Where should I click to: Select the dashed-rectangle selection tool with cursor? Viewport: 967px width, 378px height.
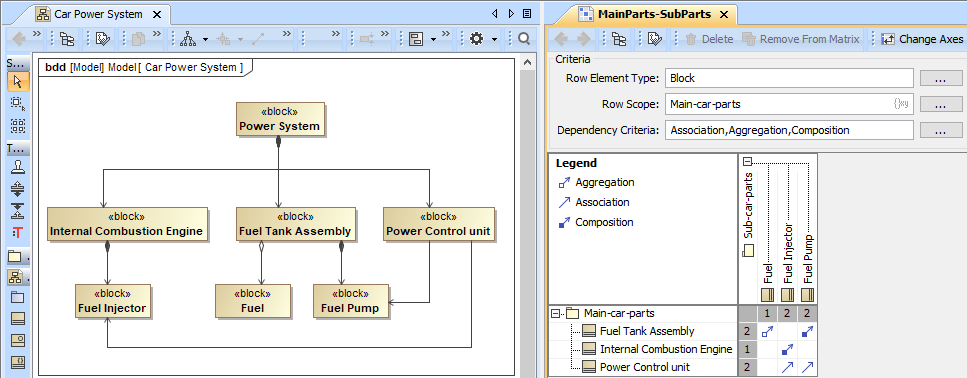(x=18, y=104)
